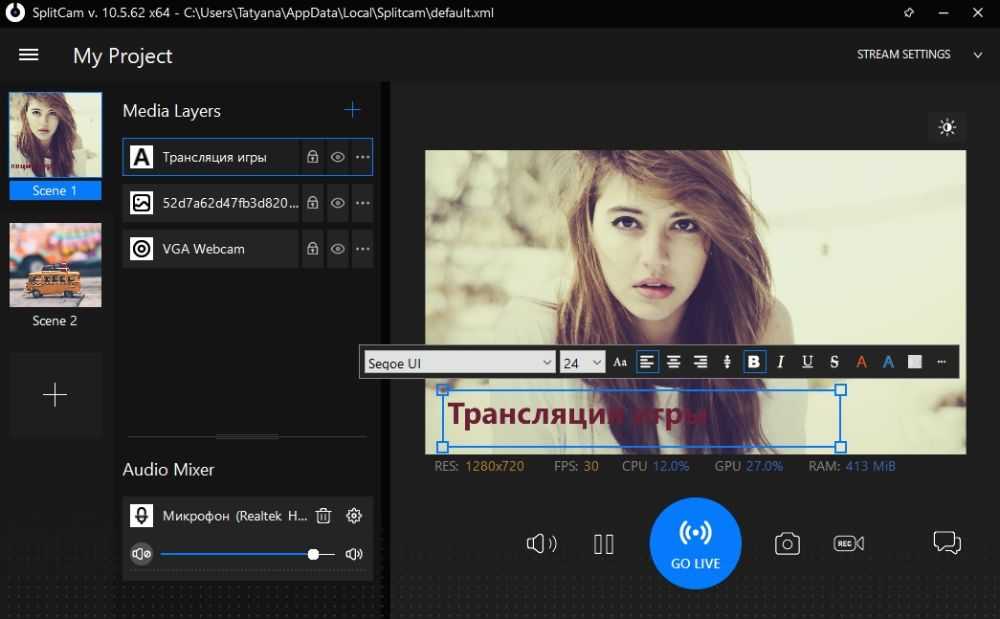Open the Segoe UI font dropdown

coord(458,363)
